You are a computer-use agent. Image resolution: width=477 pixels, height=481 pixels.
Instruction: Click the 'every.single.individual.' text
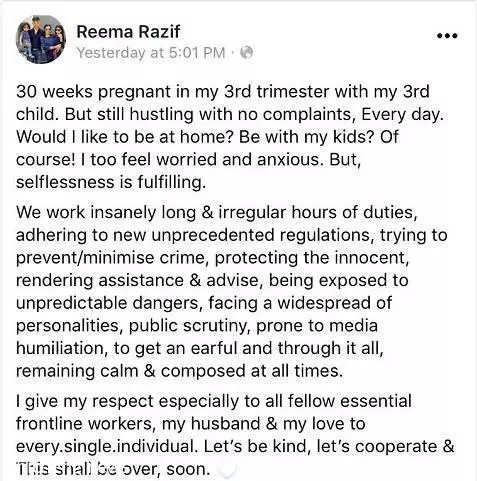(x=107, y=446)
